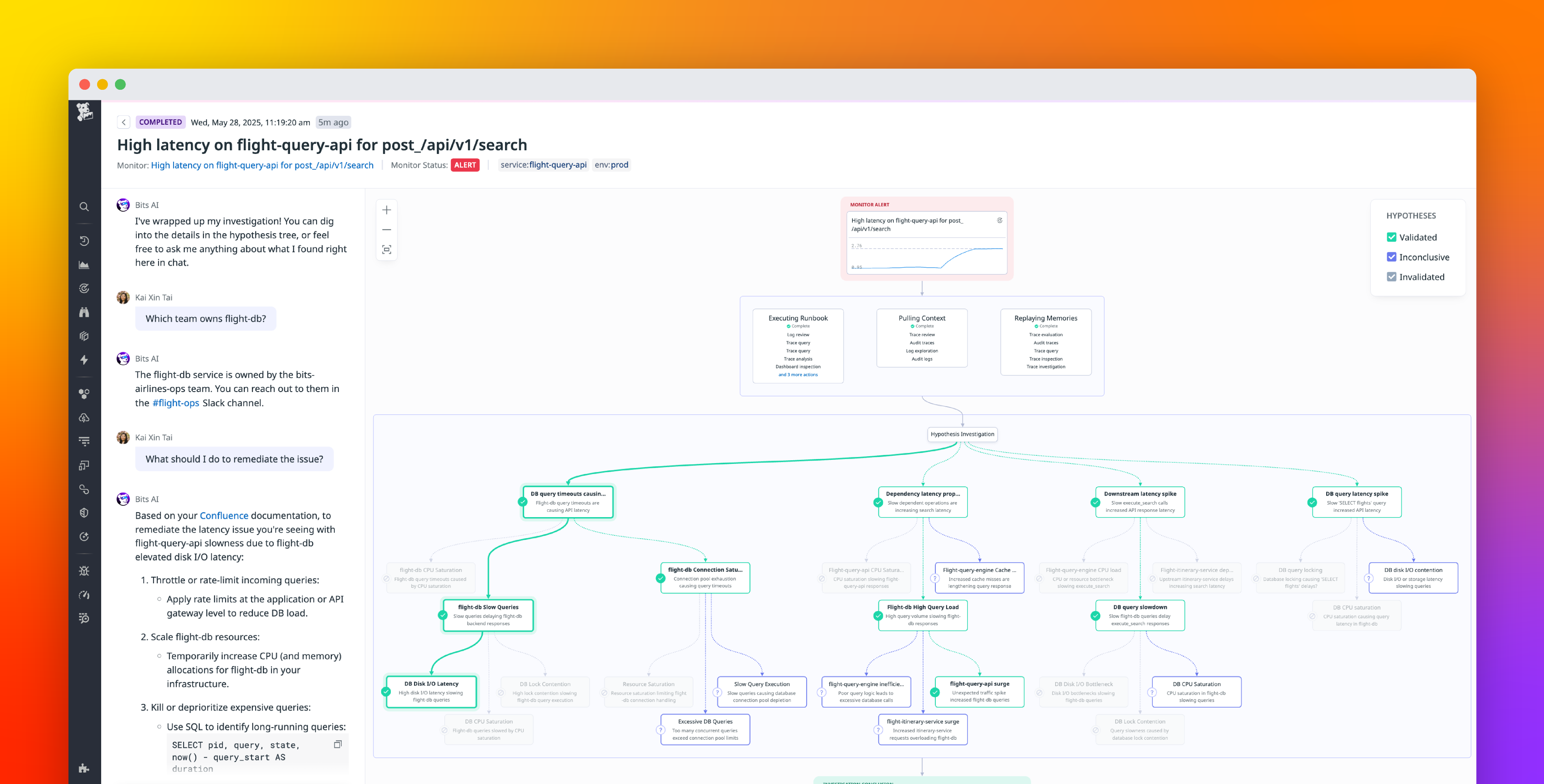Image resolution: width=1544 pixels, height=784 pixels.
Task: Click the ALERT monitor status badge
Action: pyautogui.click(x=465, y=165)
